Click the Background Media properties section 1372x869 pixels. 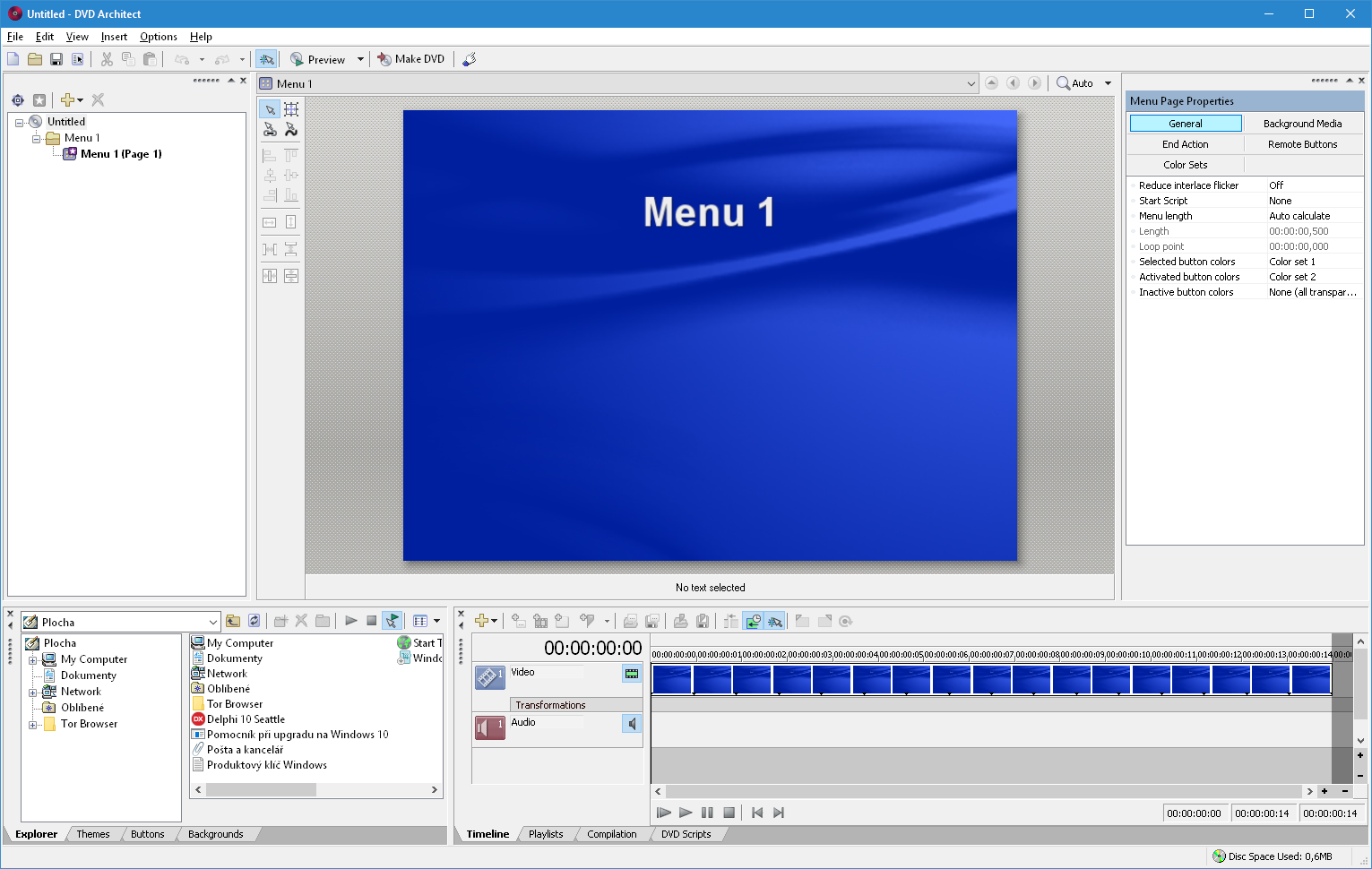[1302, 124]
